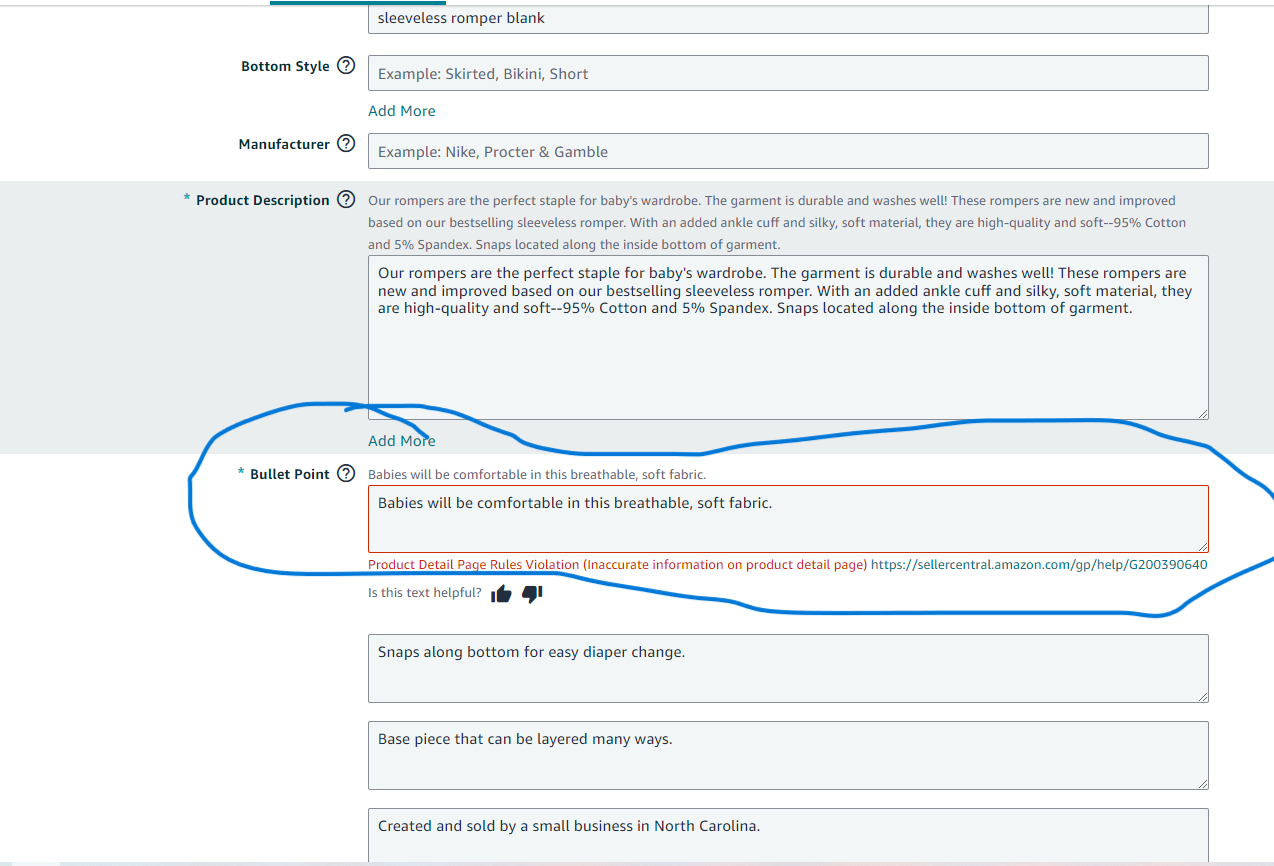
Task: Give thumbs down for unhelpful text
Action: 532,594
